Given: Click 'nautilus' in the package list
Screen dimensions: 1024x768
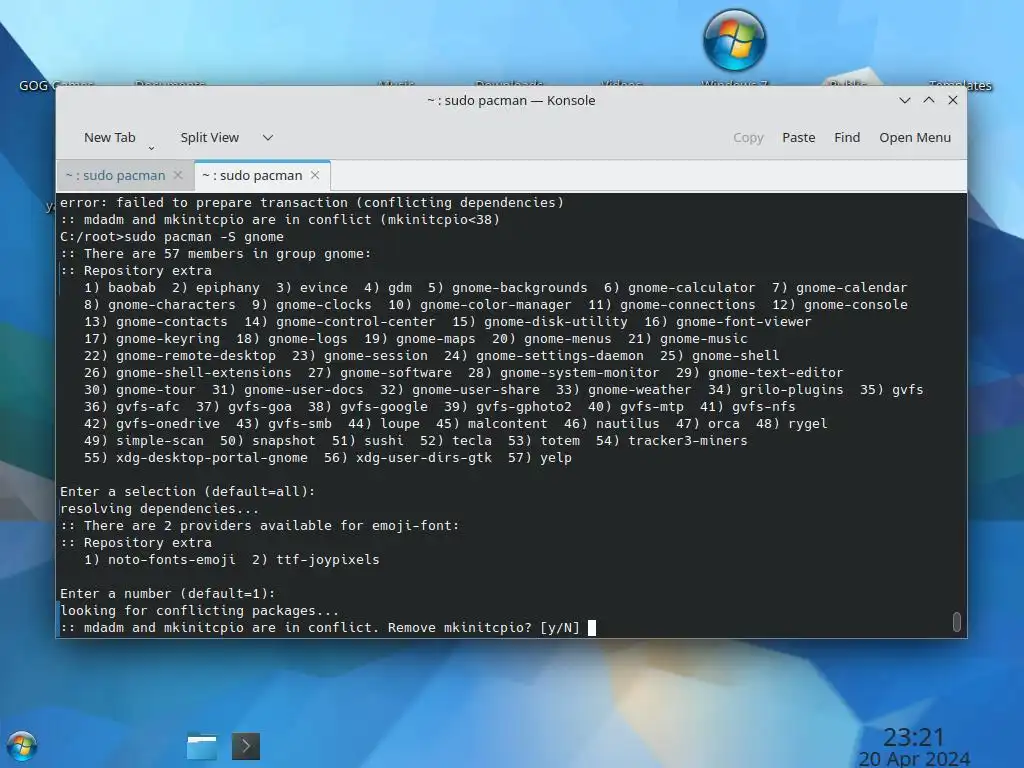Looking at the screenshot, I should pos(628,423).
